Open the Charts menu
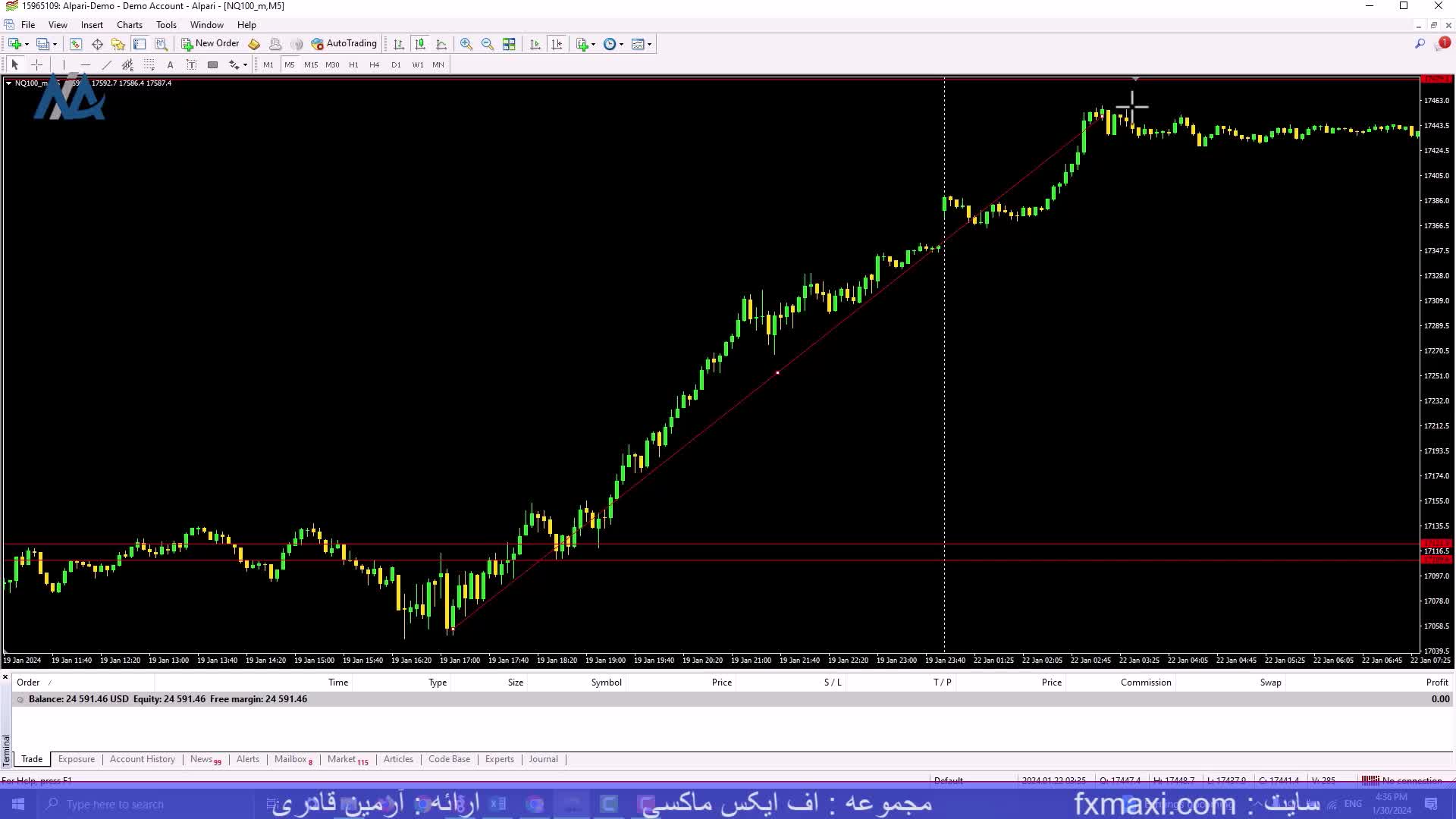 click(x=130, y=24)
